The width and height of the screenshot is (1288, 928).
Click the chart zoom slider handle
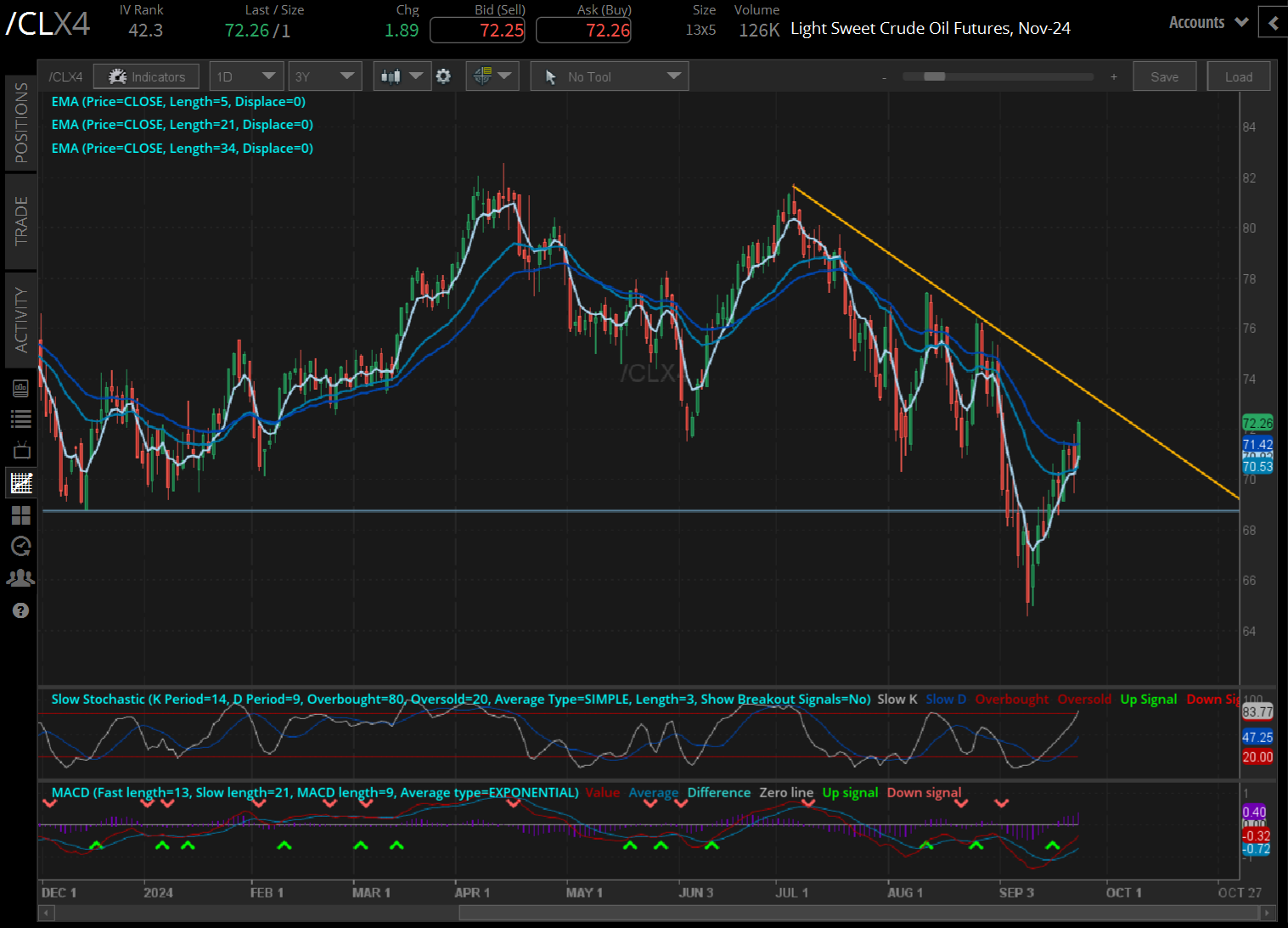pos(934,76)
